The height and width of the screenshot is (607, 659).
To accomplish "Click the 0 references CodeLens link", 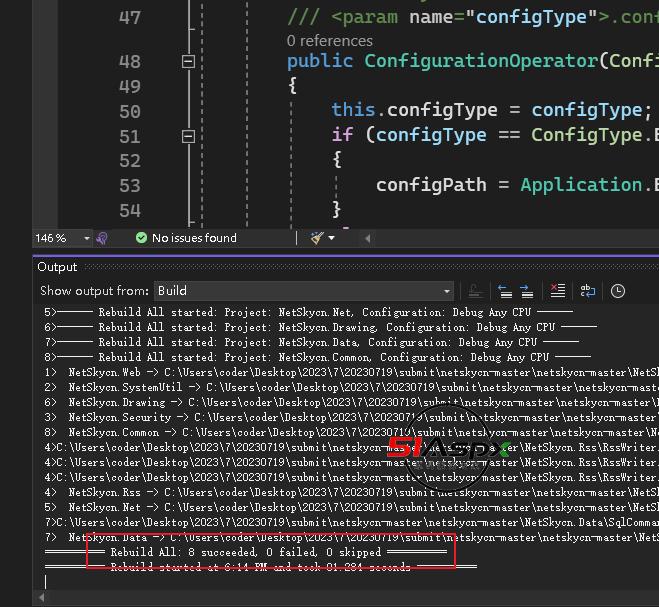I will [330, 41].
